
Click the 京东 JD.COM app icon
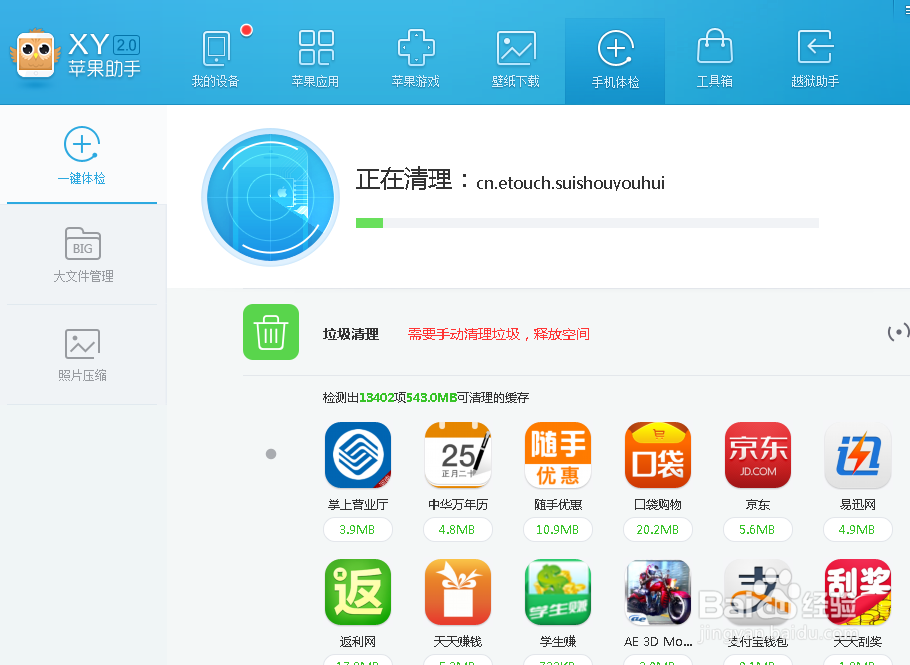(758, 455)
